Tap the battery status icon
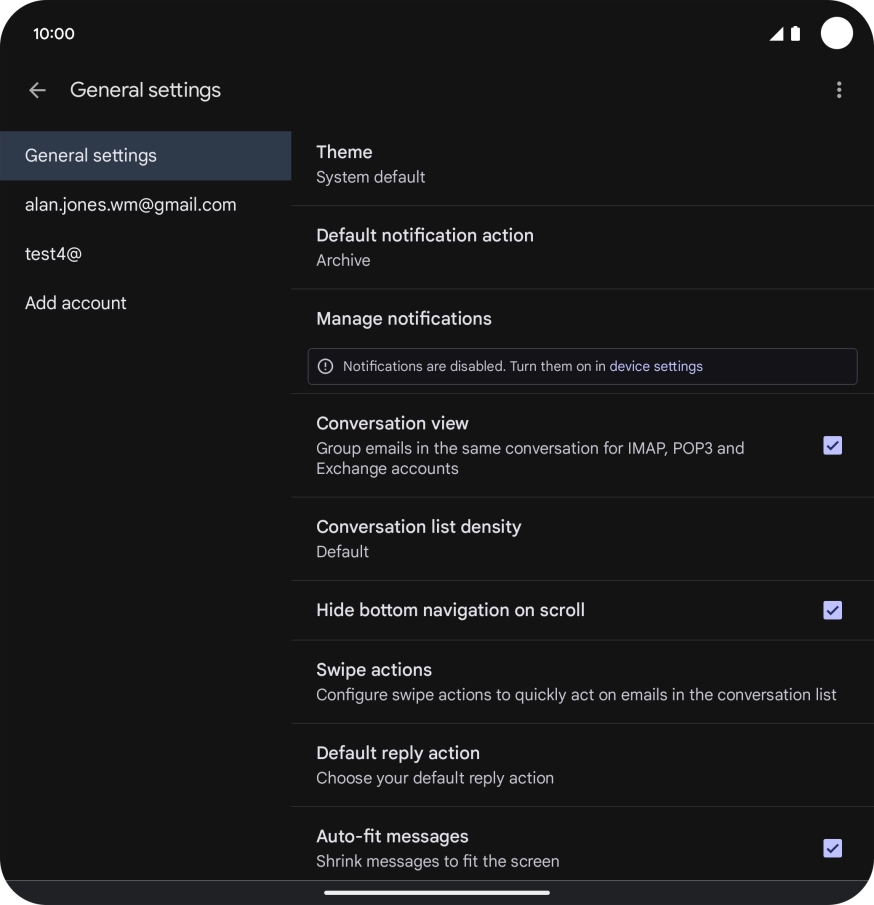Screen dimensions: 874x905 pos(796,34)
